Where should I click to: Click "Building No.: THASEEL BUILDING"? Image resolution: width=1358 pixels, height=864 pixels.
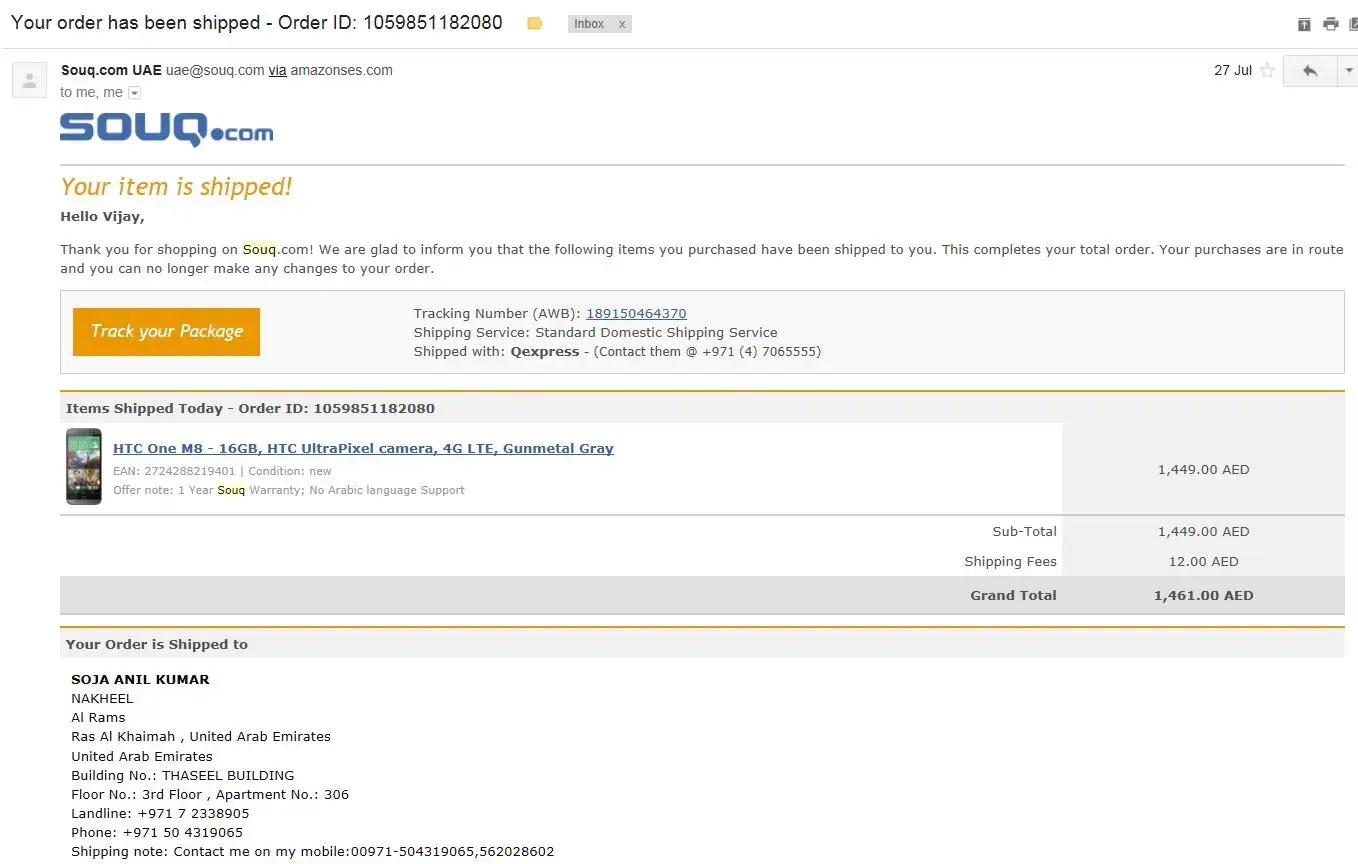click(183, 776)
